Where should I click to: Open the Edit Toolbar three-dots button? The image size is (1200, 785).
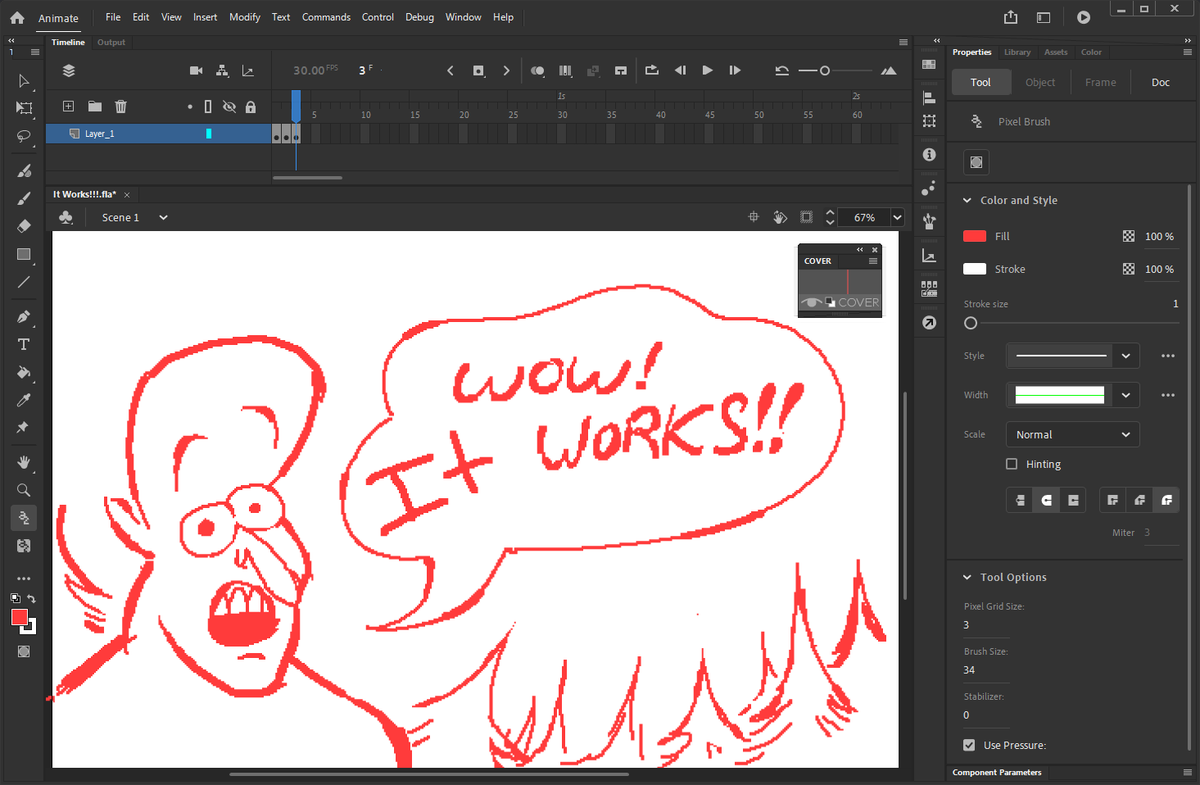tap(24, 579)
